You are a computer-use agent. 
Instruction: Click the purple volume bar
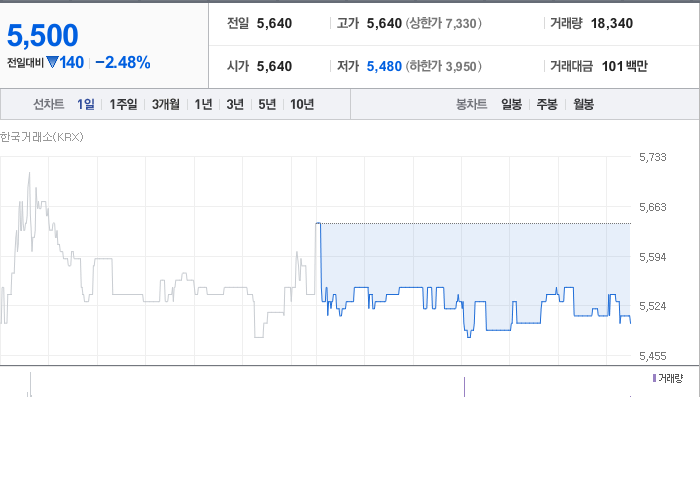pos(464,387)
